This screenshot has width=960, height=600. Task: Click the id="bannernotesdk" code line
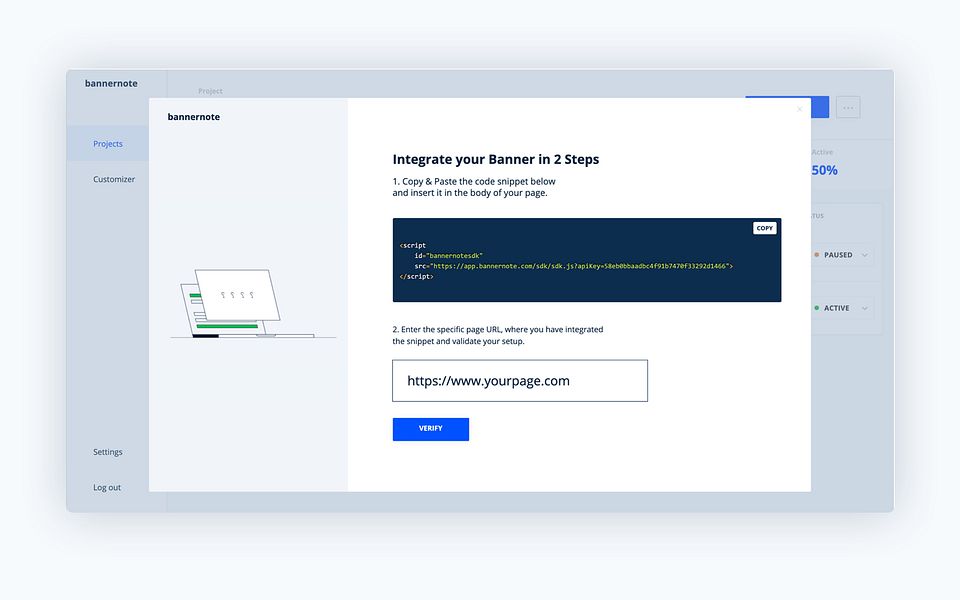coord(448,256)
